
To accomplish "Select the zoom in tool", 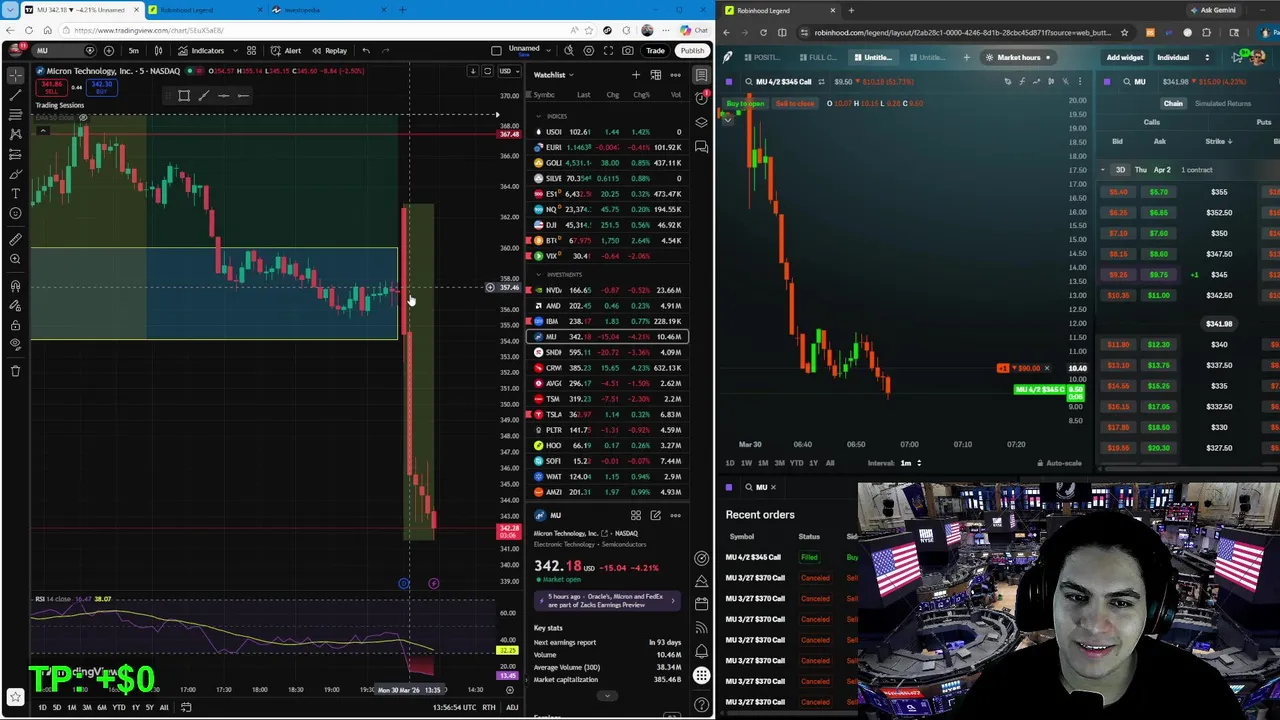I will 15,260.
